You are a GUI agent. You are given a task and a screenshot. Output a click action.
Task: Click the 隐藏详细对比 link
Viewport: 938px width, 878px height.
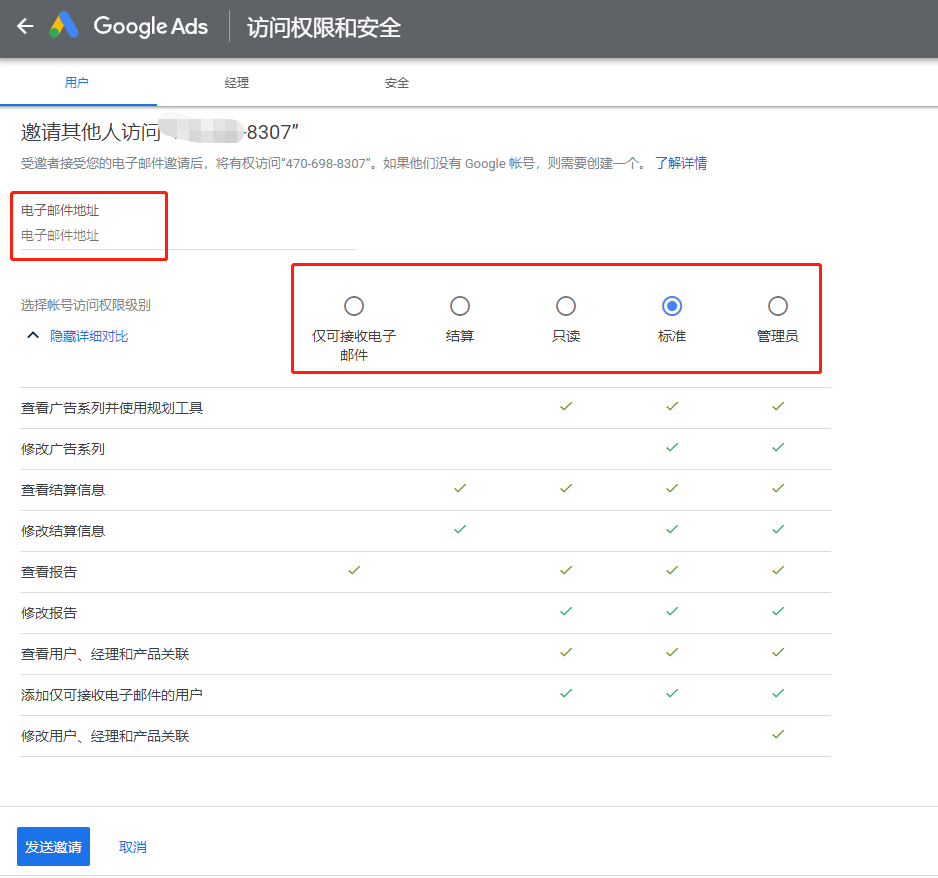[x=89, y=336]
